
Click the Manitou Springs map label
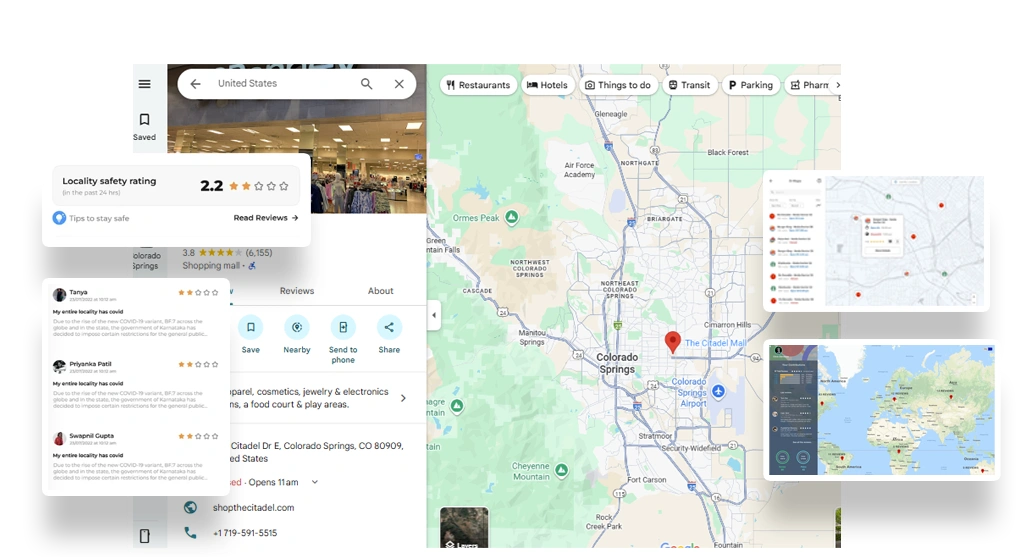pyautogui.click(x=532, y=337)
